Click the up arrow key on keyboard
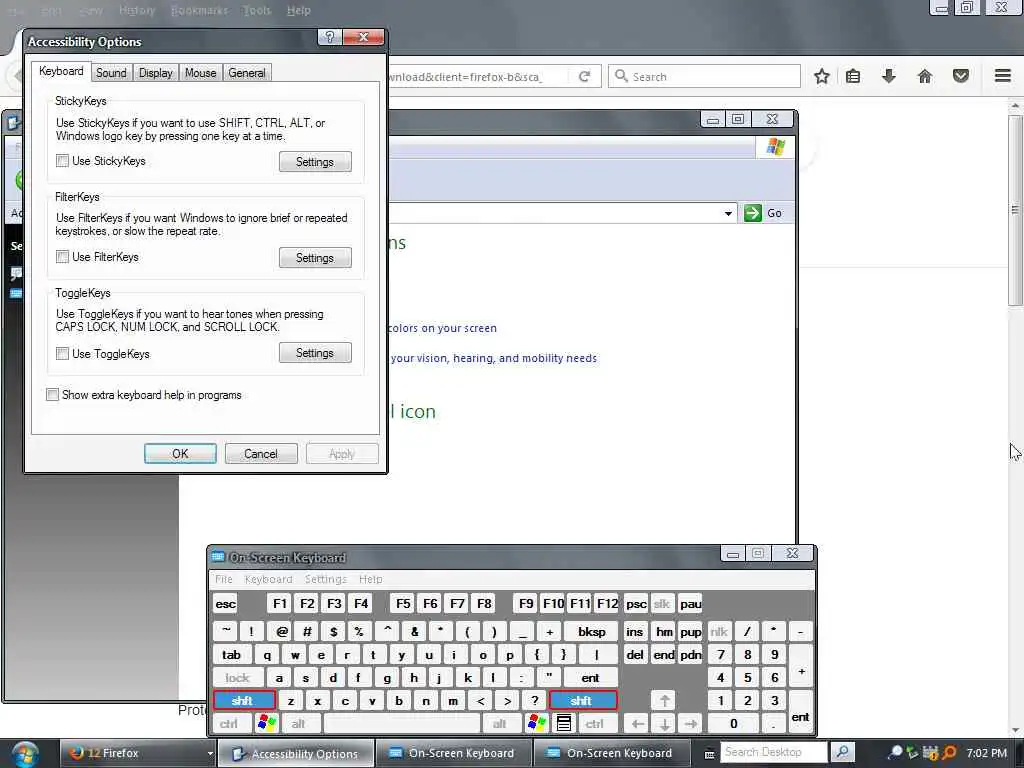This screenshot has width=1024, height=768. pyautogui.click(x=664, y=701)
